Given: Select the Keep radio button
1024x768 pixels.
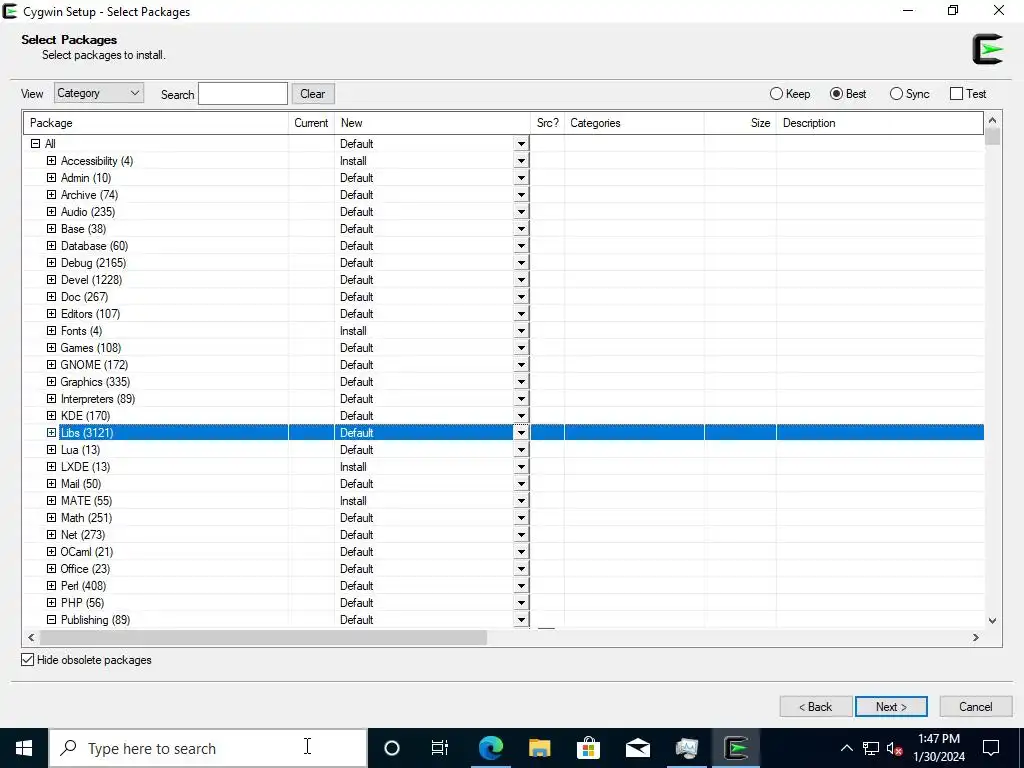Looking at the screenshot, I should click(x=776, y=93).
